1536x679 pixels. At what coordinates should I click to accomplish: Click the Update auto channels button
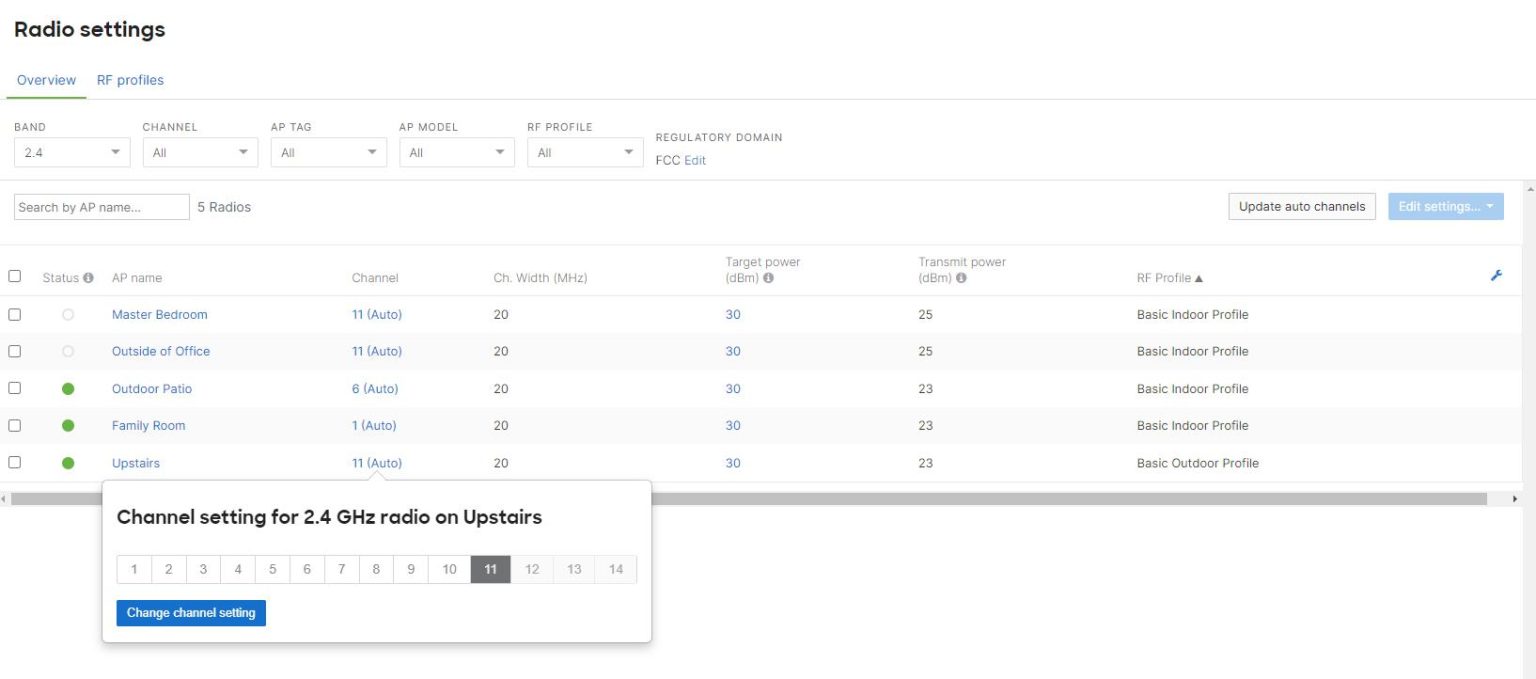(x=1301, y=206)
